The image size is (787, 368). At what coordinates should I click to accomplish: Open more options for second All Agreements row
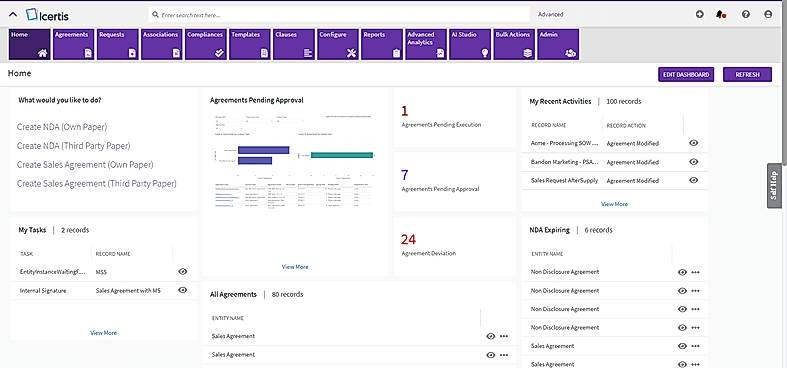(x=504, y=355)
